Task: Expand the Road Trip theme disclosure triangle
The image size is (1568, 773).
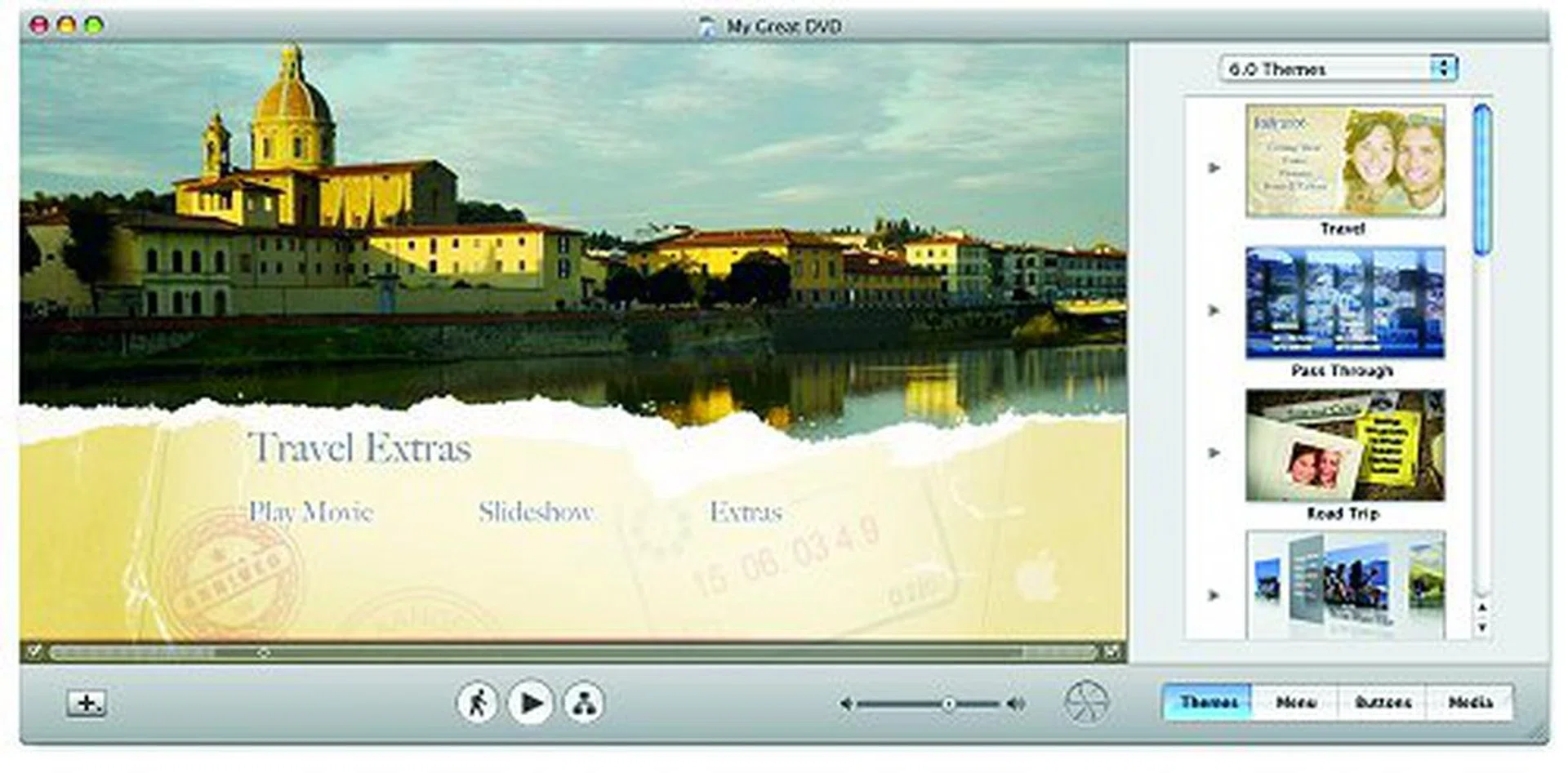Action: tap(1214, 453)
